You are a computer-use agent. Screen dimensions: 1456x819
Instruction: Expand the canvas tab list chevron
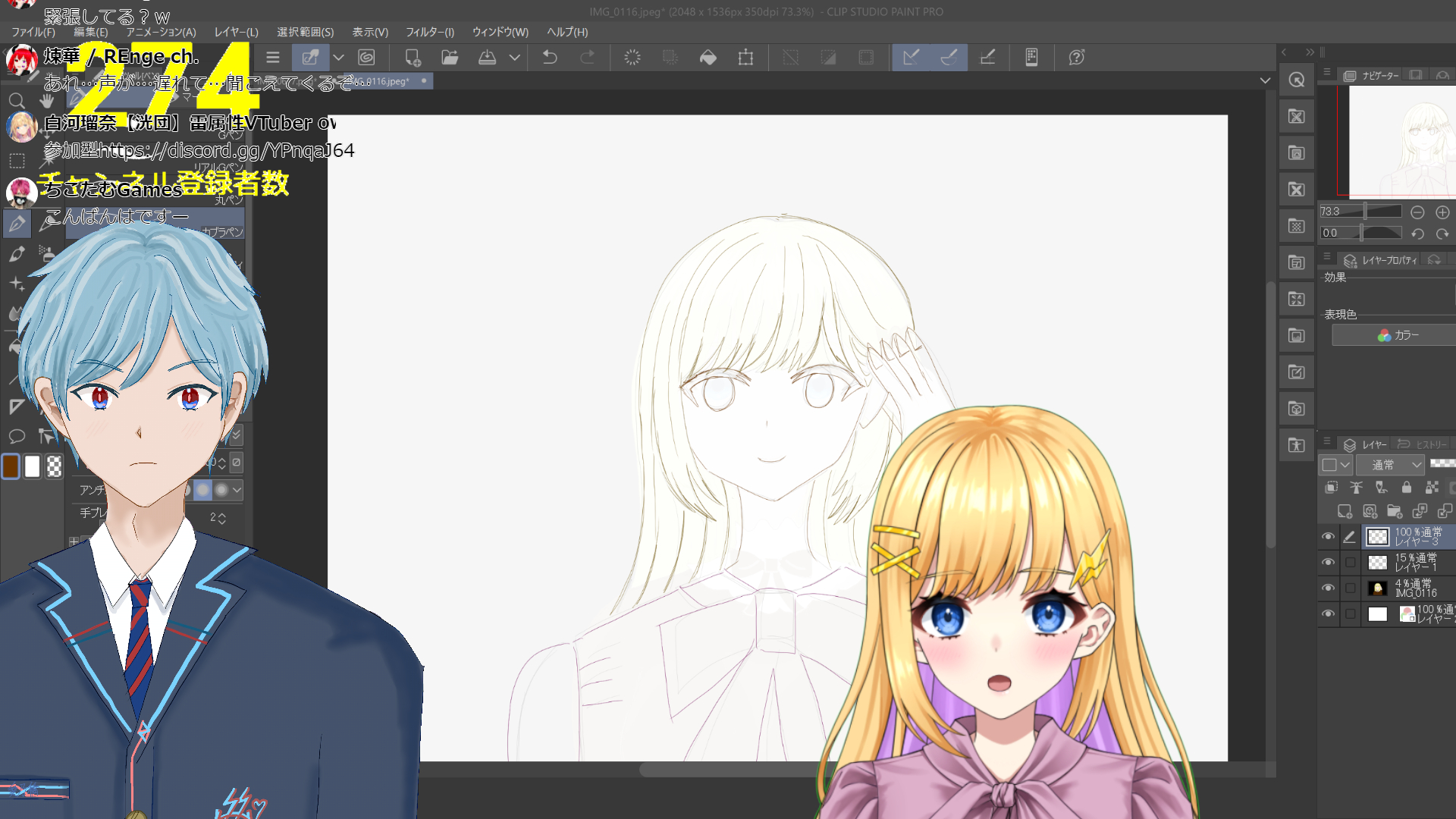pos(1265,80)
